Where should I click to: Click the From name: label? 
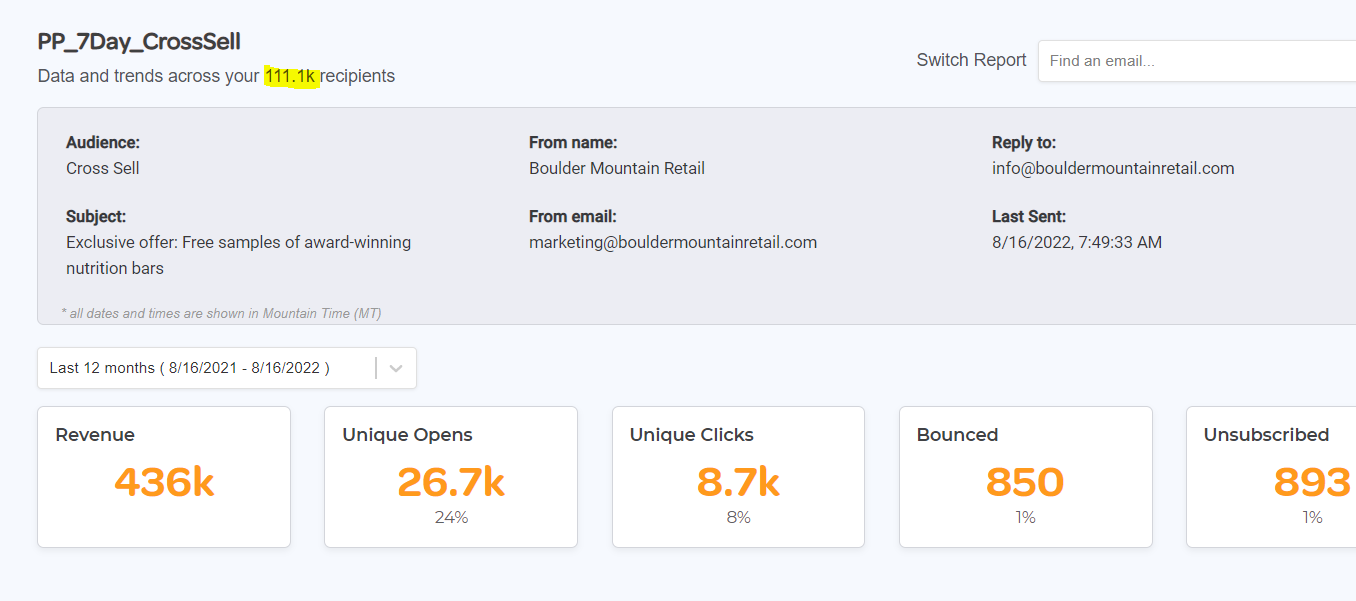[x=573, y=143]
